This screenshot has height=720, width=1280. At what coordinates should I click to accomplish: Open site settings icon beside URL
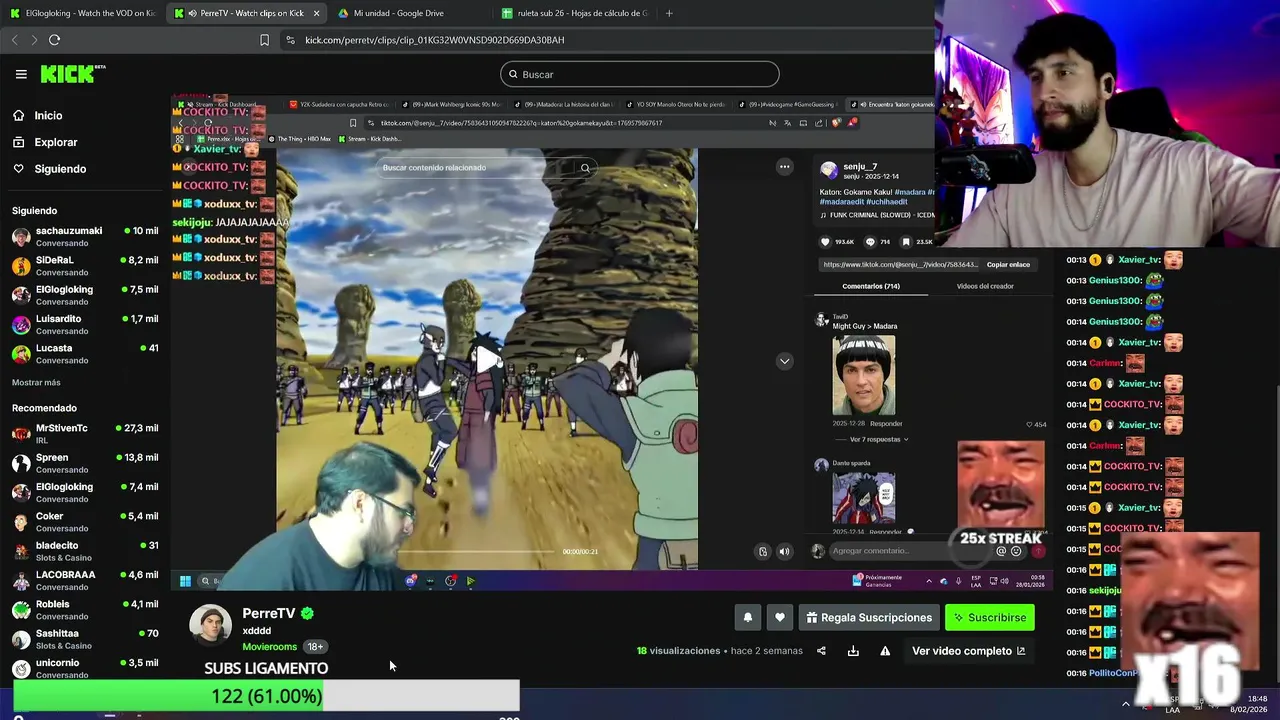[290, 40]
